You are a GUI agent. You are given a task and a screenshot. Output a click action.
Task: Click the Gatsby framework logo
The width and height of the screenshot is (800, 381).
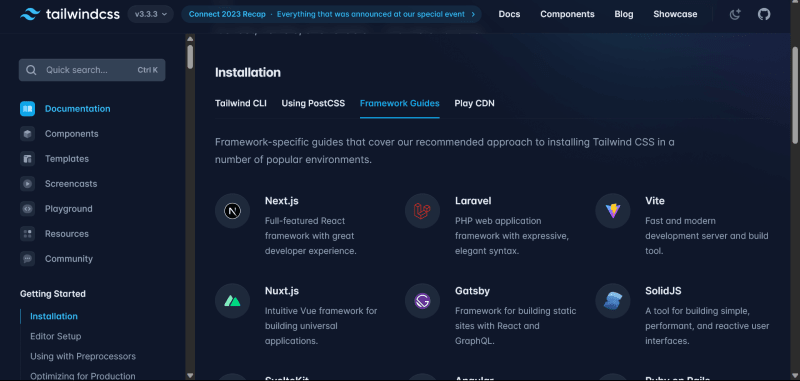pos(422,301)
